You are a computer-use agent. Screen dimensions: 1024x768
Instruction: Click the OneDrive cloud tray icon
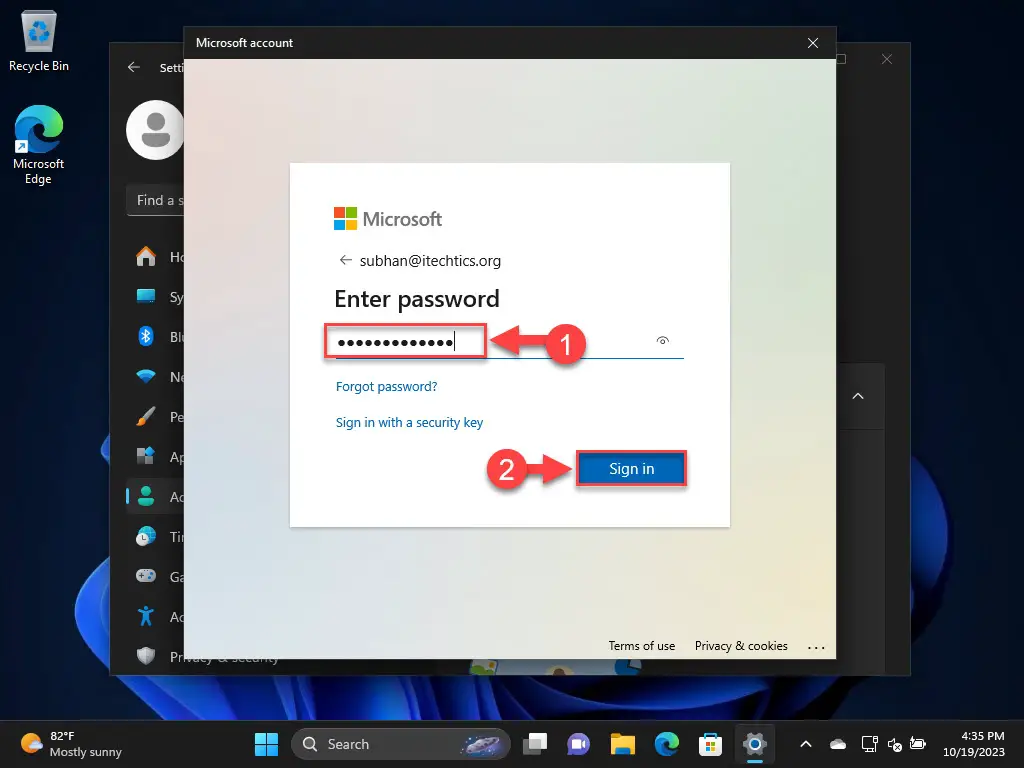tap(838, 744)
